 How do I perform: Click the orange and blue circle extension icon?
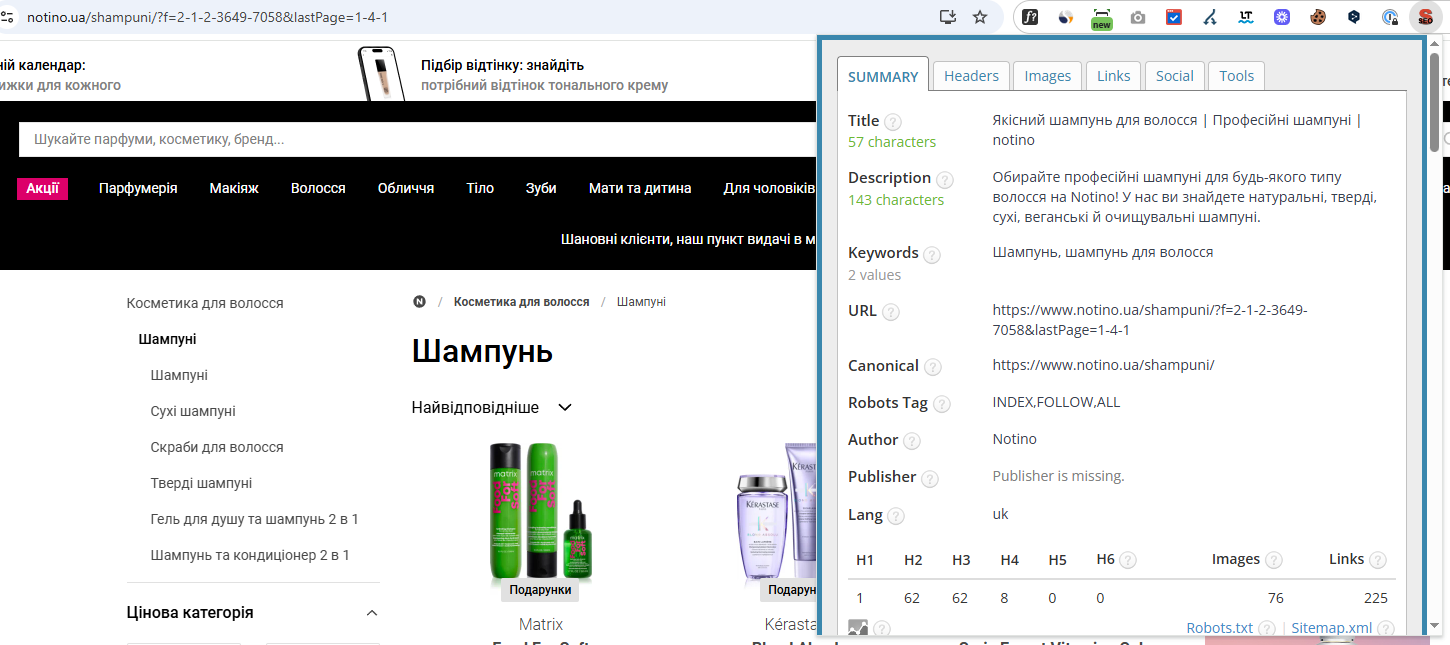coord(1066,17)
